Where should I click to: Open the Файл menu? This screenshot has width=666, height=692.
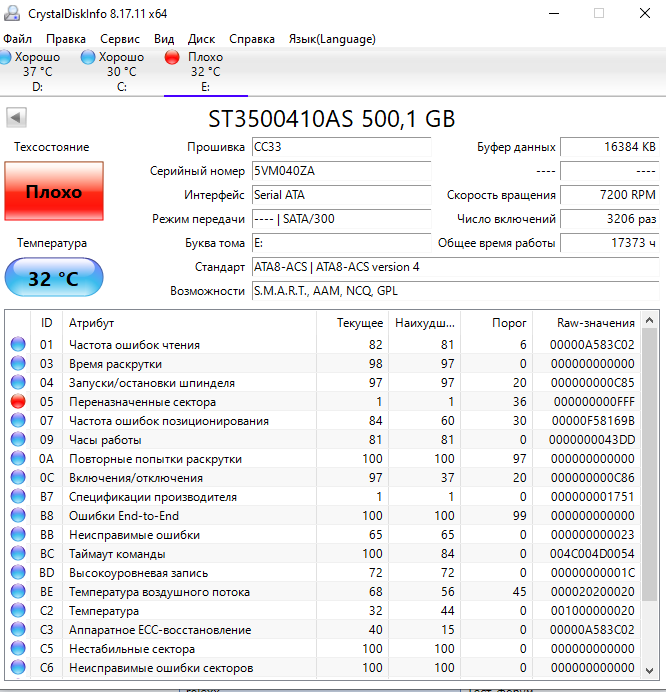(x=18, y=39)
